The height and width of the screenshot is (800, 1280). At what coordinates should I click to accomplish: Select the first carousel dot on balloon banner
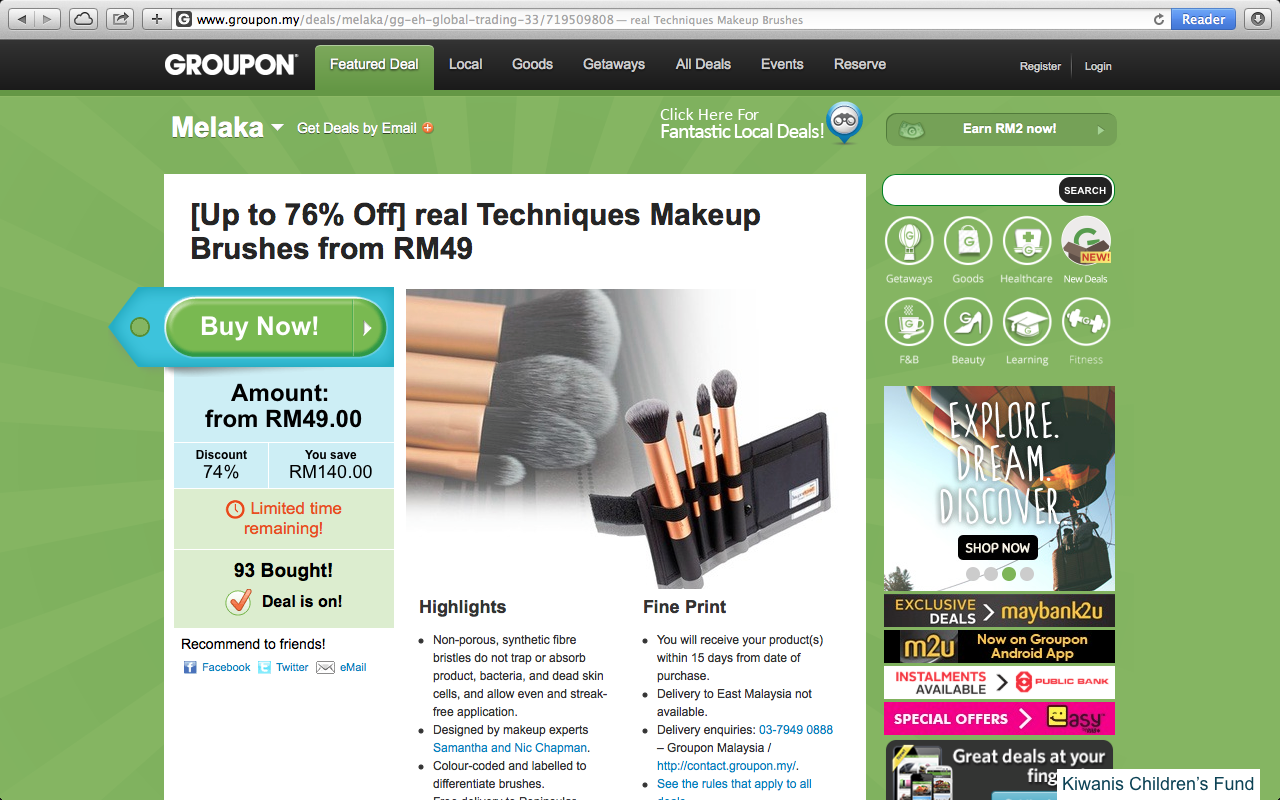pyautogui.click(x=973, y=574)
